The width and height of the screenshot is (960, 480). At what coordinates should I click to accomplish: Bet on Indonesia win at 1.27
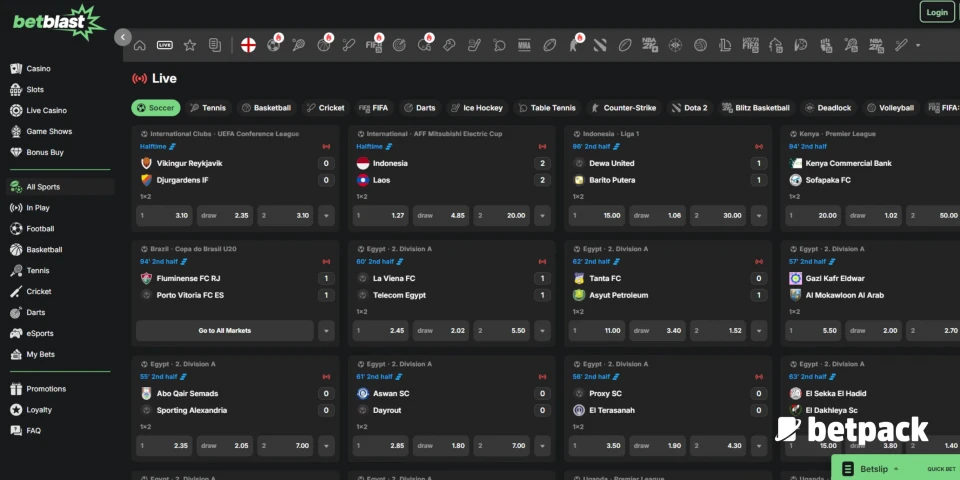[x=380, y=216]
